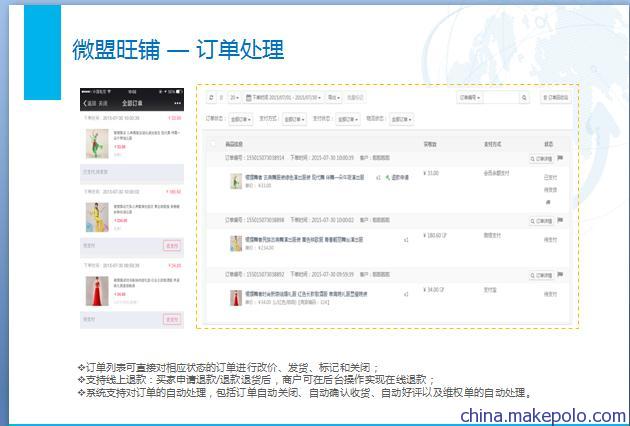The width and height of the screenshot is (630, 426).
Task: Open the order status filter dropdown
Action: 241,119
